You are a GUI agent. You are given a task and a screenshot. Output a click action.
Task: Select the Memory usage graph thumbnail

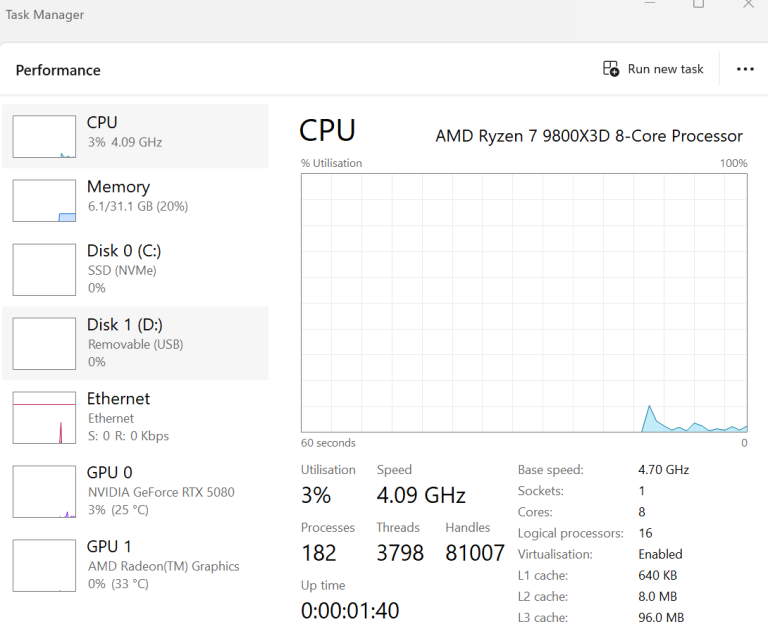[44, 201]
